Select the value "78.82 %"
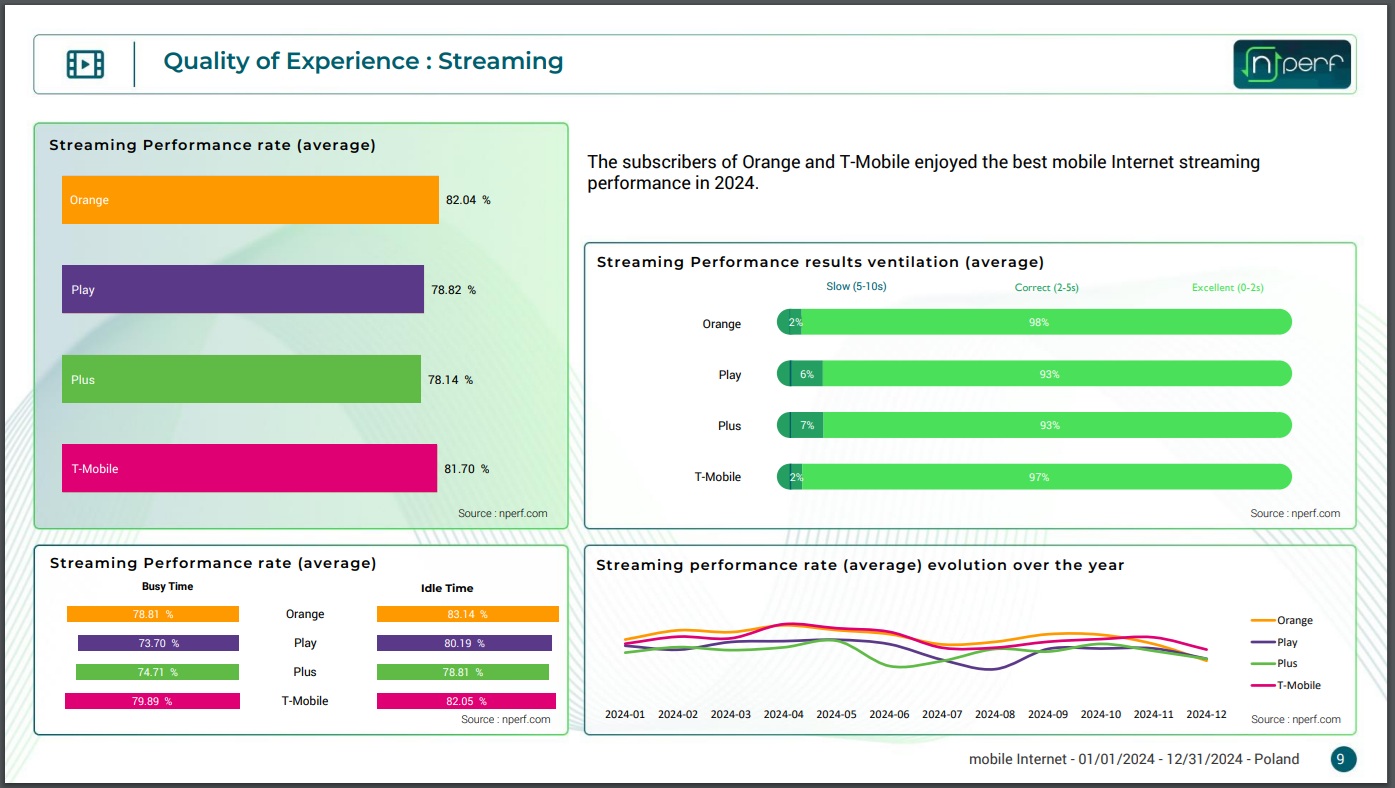 (453, 290)
